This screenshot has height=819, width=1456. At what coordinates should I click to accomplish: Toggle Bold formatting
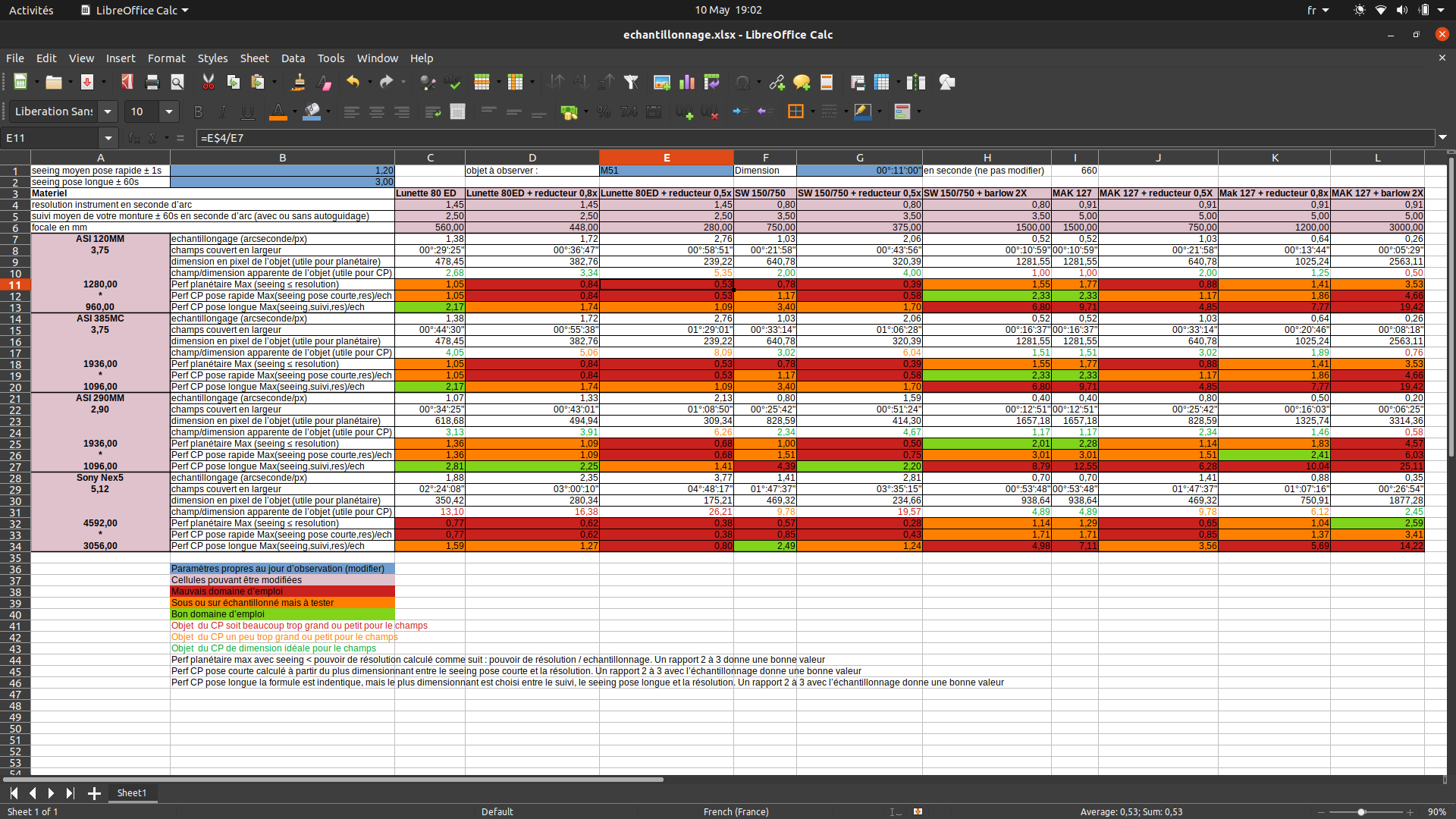click(198, 111)
